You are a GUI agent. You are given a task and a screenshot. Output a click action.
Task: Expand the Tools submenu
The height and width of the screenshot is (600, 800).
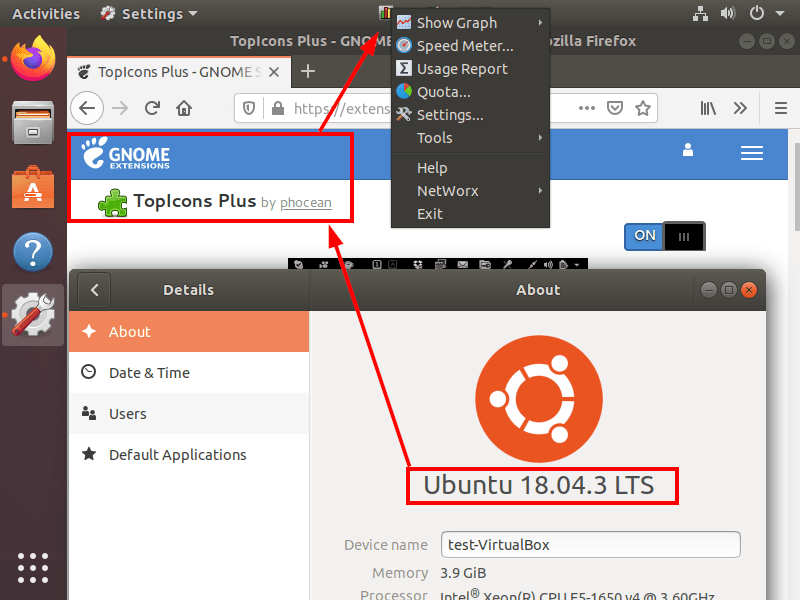pyautogui.click(x=470, y=138)
